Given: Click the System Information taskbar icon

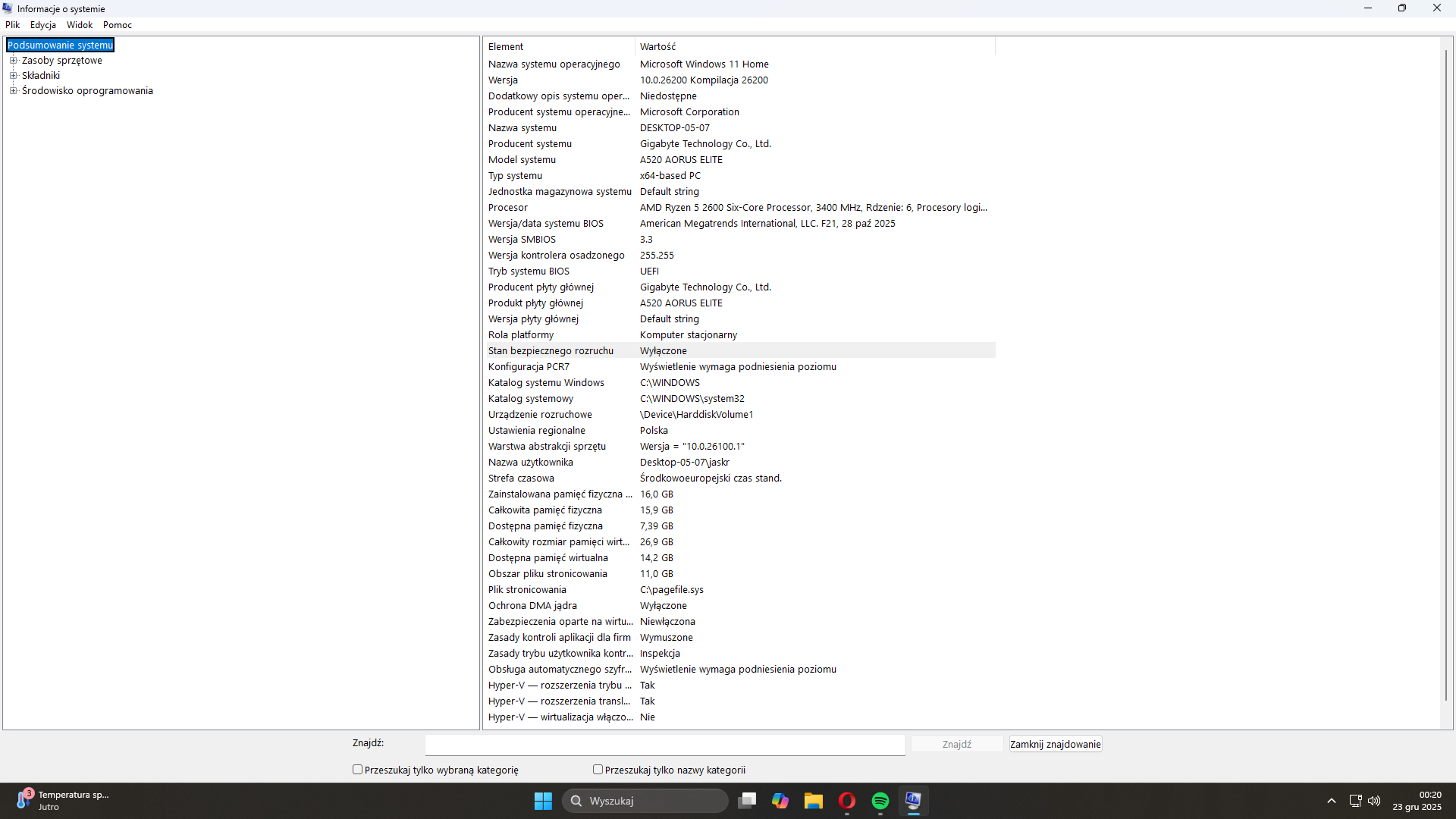Looking at the screenshot, I should pyautogui.click(x=913, y=801).
